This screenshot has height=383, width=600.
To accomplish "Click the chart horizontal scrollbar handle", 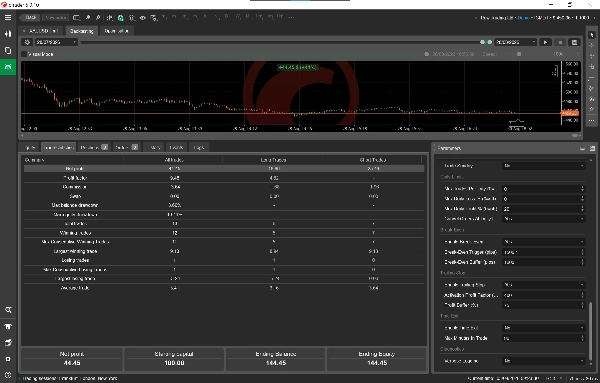I will [x=575, y=135].
